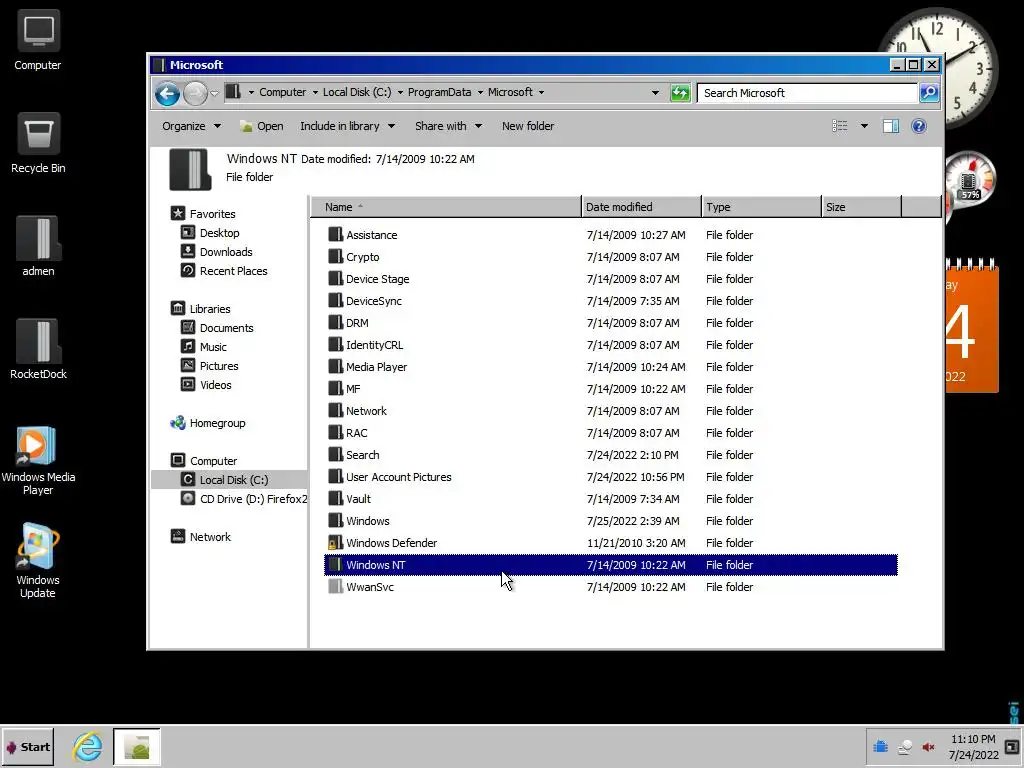The width and height of the screenshot is (1024, 768).
Task: Select Homegroup in the navigation pane
Action: pos(217,423)
